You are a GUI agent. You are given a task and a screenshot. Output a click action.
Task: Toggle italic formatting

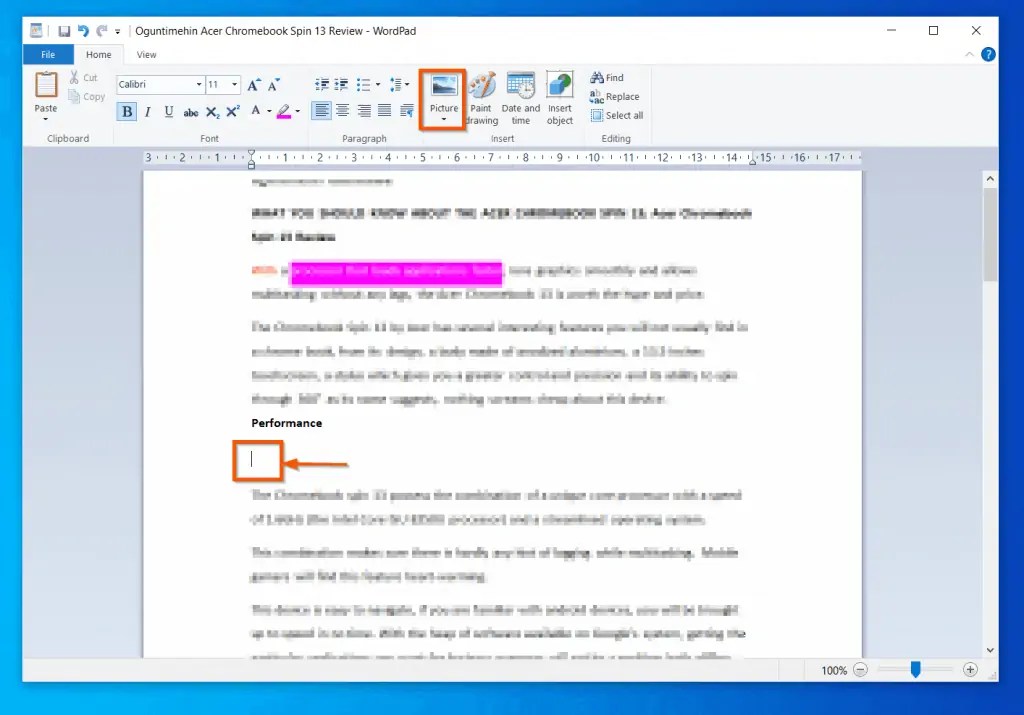147,112
